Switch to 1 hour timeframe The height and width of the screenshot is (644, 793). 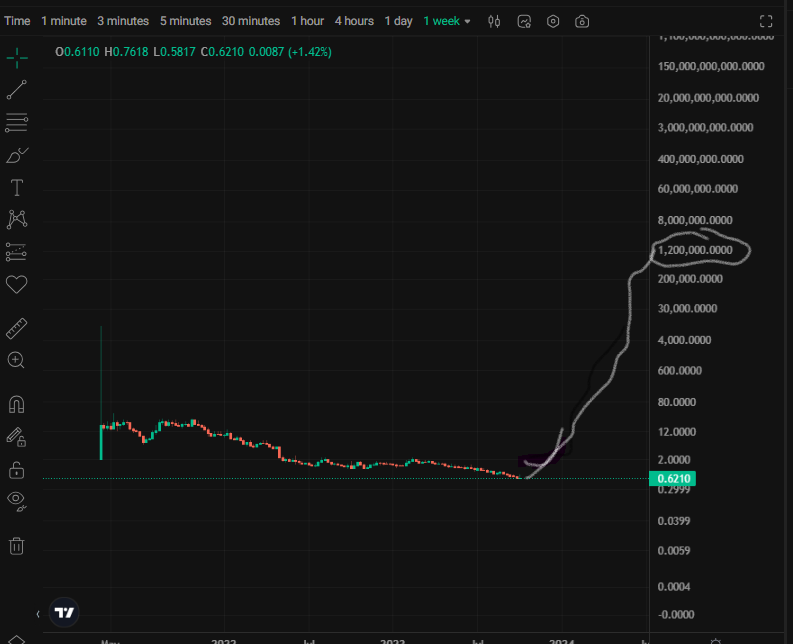click(307, 21)
